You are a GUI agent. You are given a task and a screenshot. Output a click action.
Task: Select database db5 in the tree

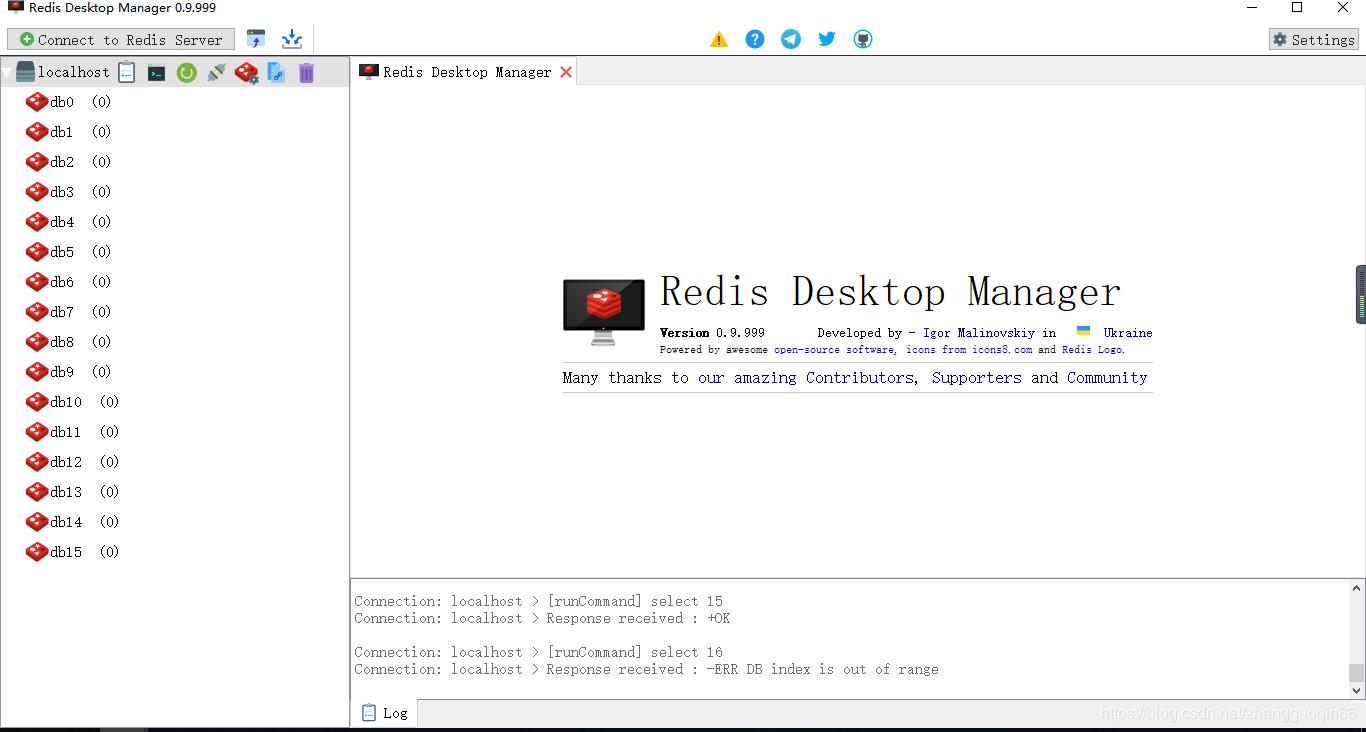pos(68,252)
